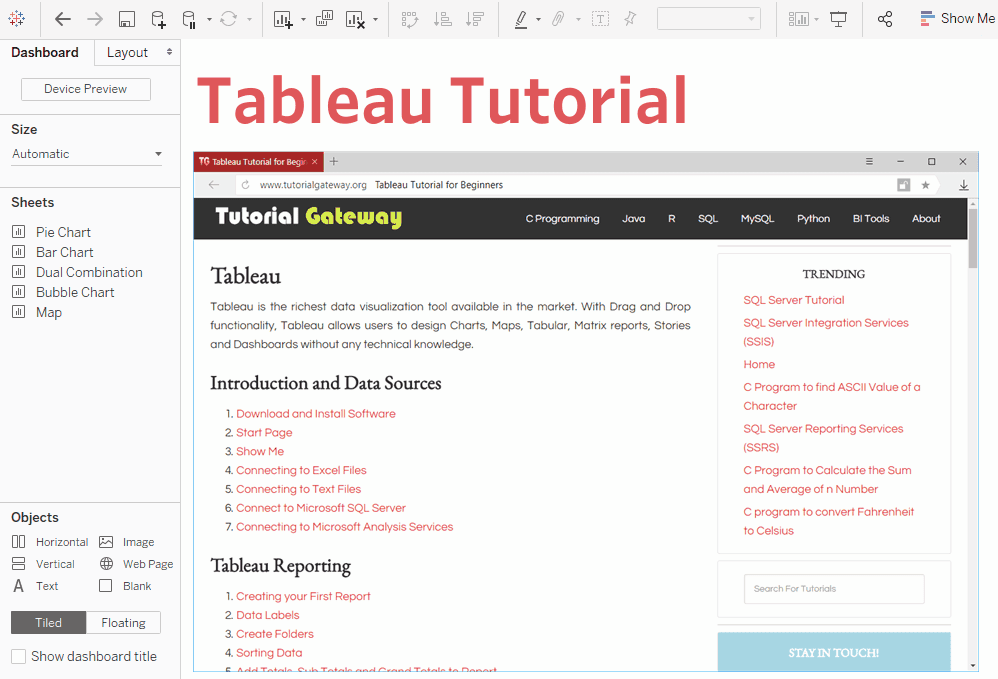Screen dimensions: 998x679
Task: Expand the Pause Updates dropdown arrow
Action: [209, 20]
